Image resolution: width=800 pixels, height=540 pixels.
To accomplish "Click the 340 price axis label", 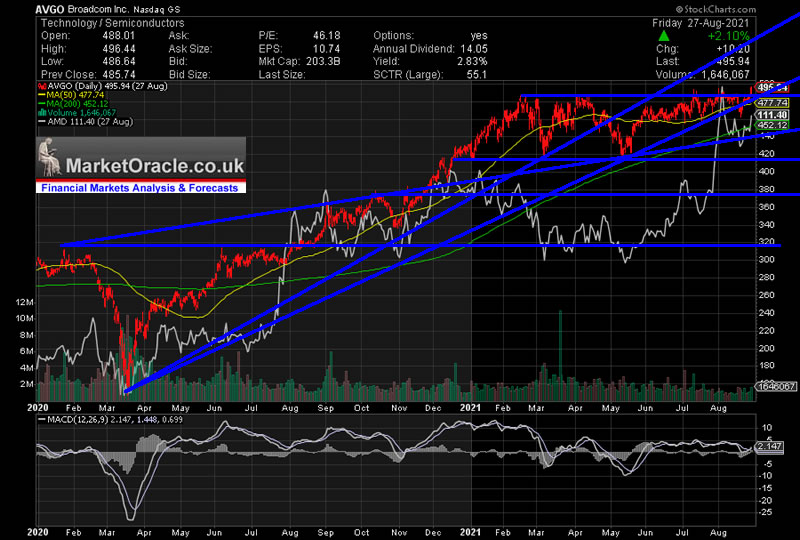I will point(766,225).
